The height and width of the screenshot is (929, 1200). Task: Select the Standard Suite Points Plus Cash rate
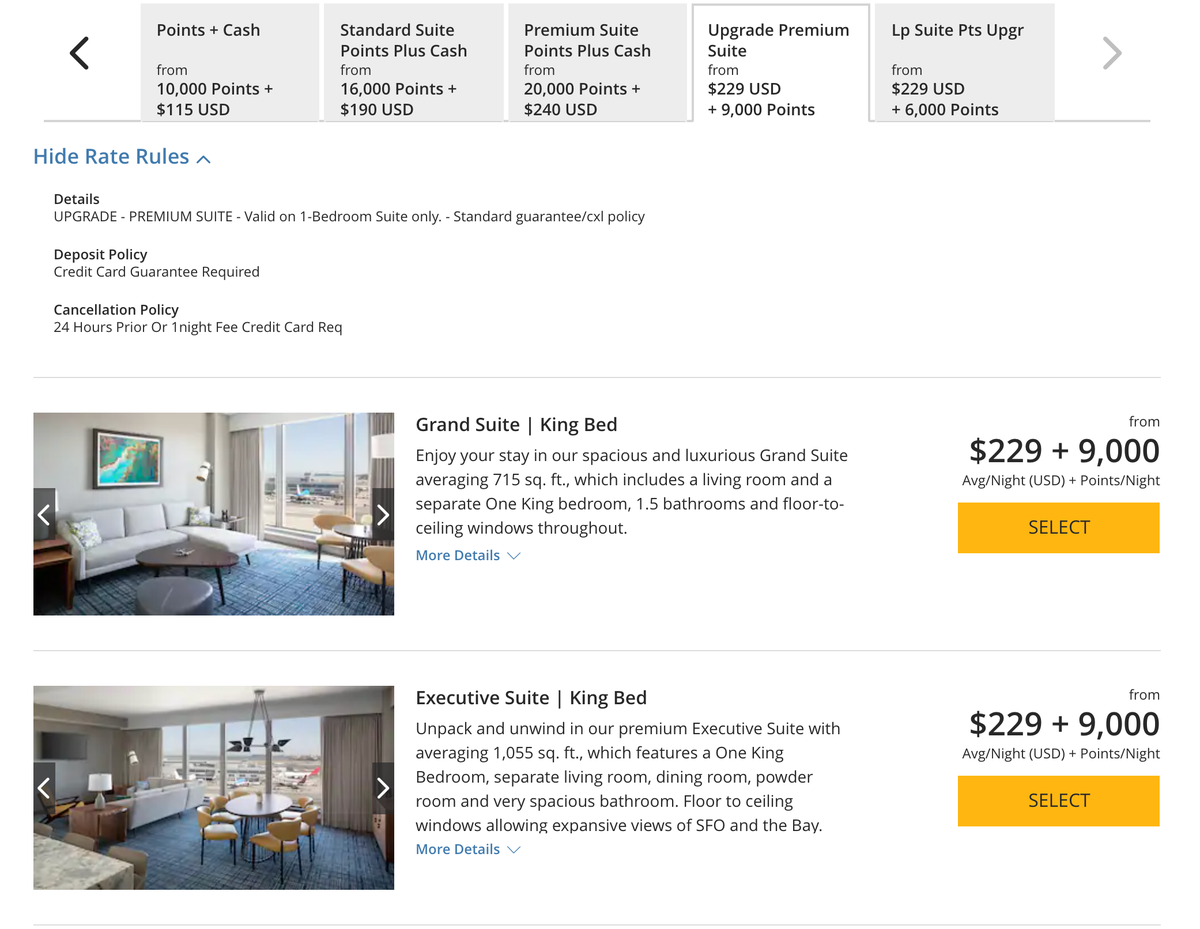410,62
